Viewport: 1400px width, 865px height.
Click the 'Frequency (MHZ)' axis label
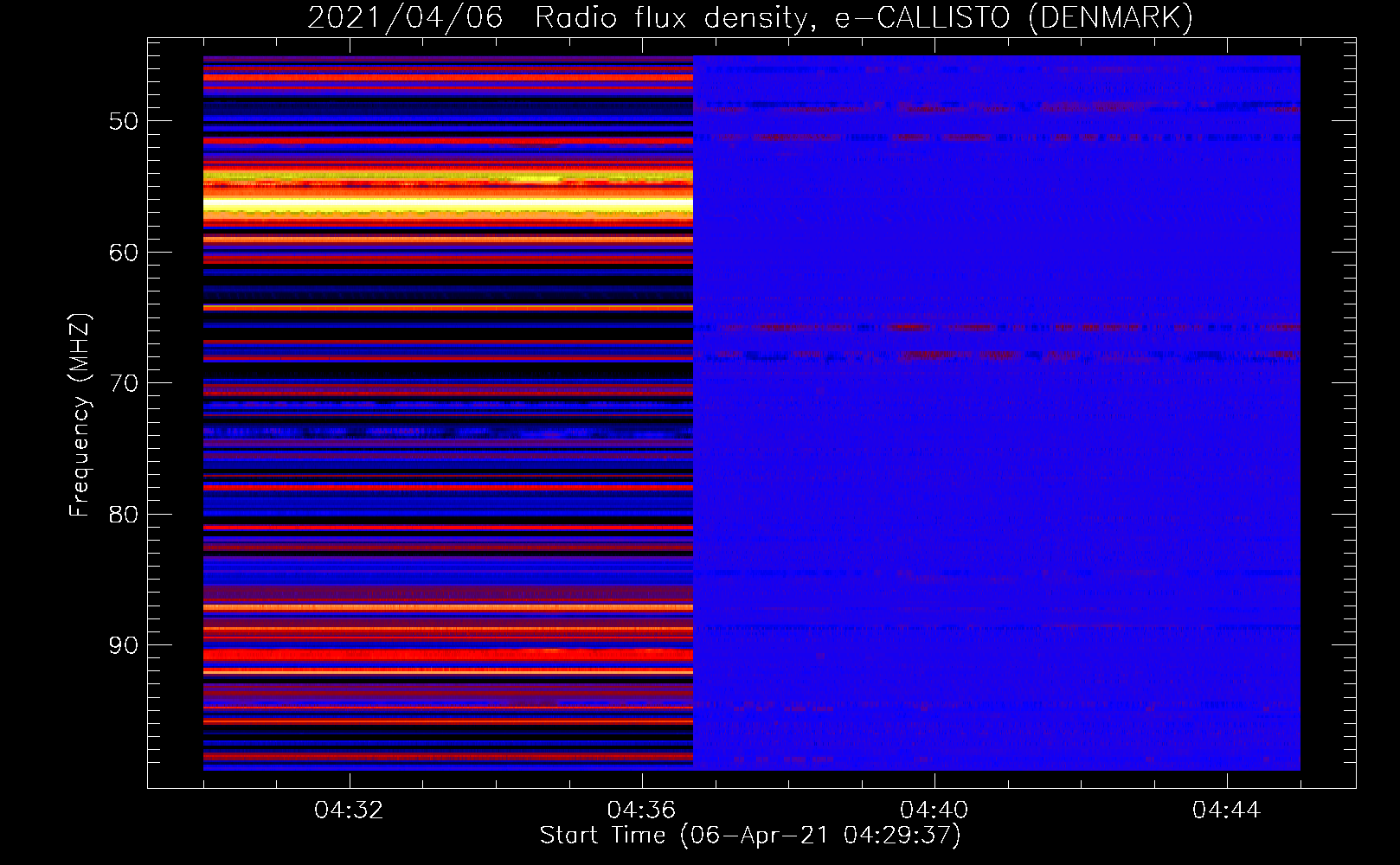click(x=80, y=415)
